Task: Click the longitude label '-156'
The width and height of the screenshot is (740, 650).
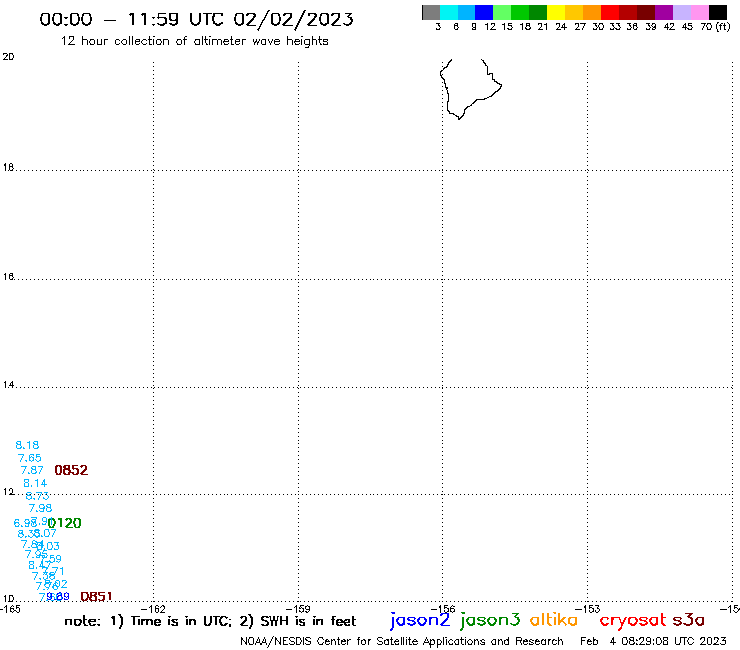Action: pyautogui.click(x=443, y=609)
